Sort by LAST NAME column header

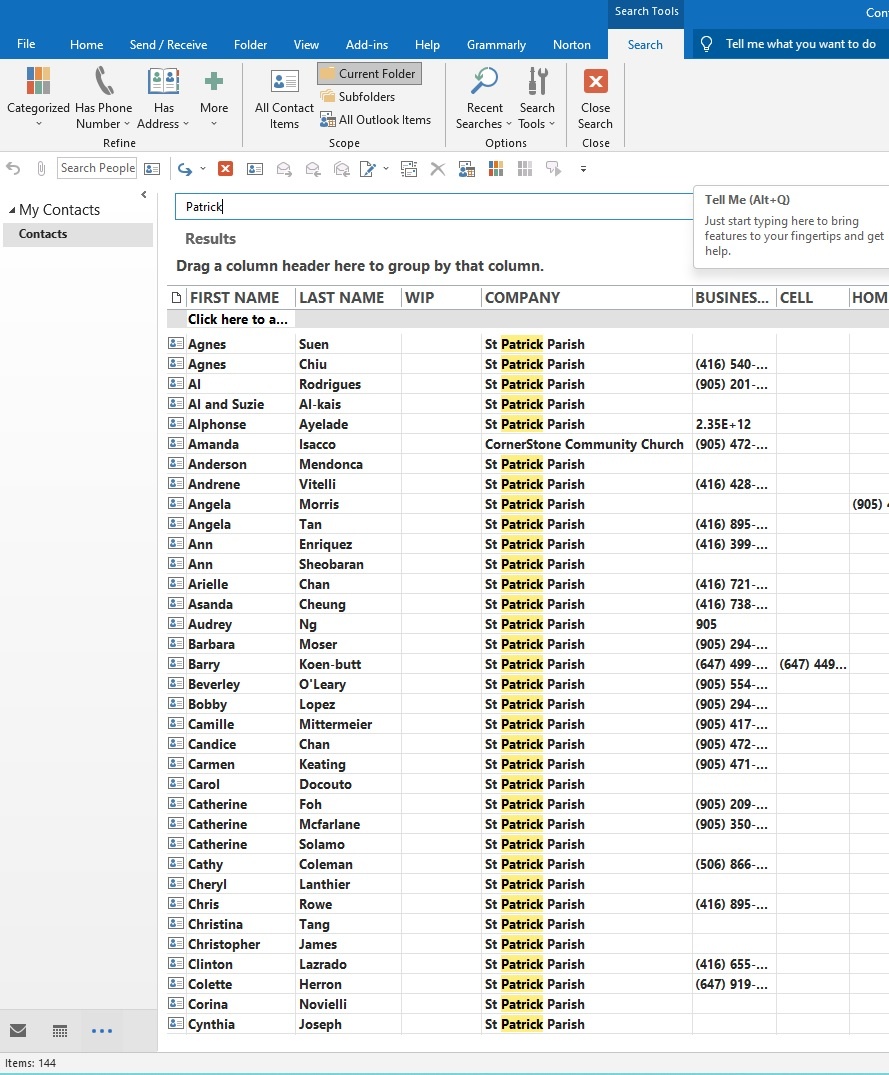(x=348, y=298)
